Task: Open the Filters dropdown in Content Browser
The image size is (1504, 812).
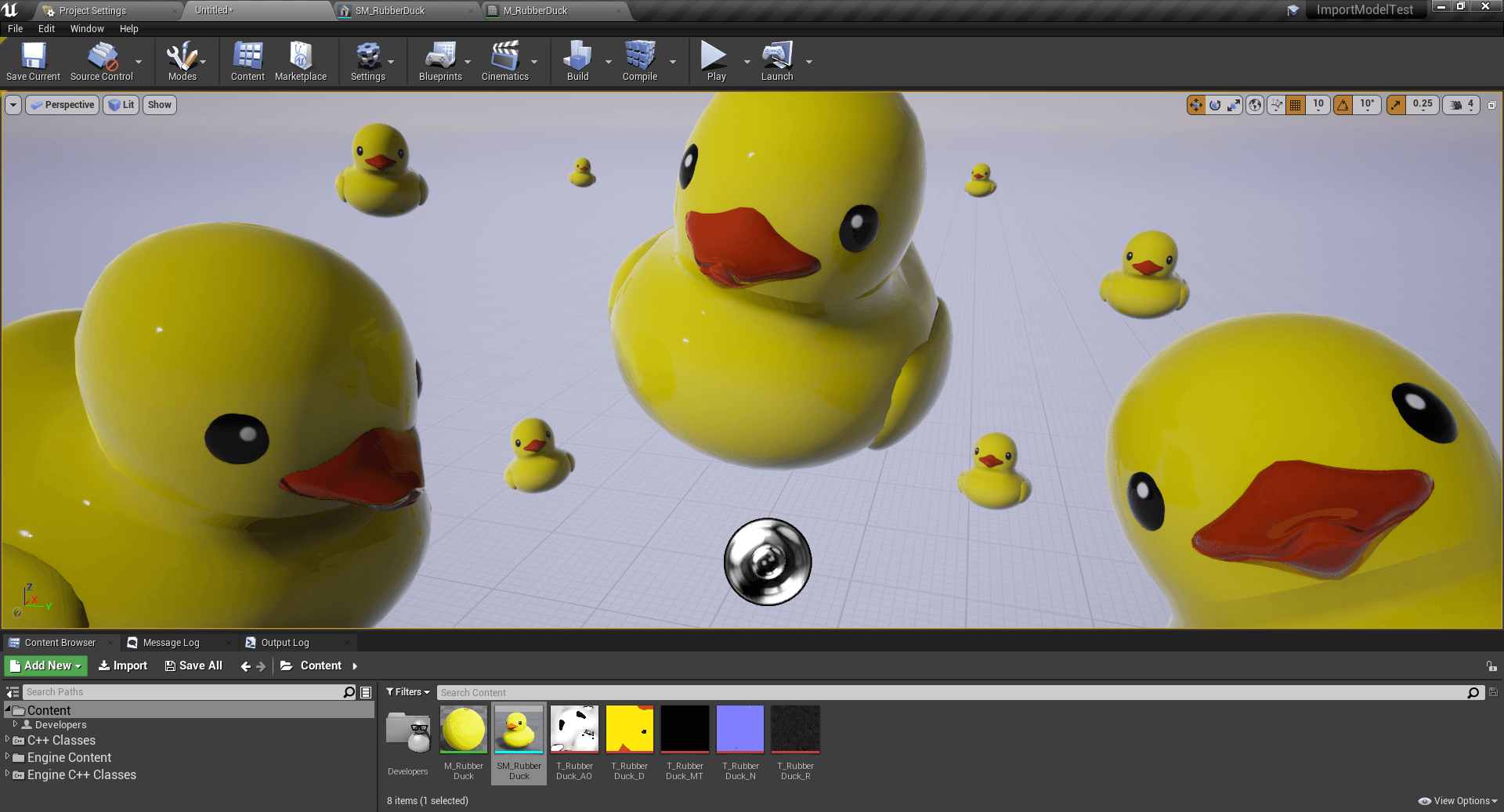Action: click(408, 692)
